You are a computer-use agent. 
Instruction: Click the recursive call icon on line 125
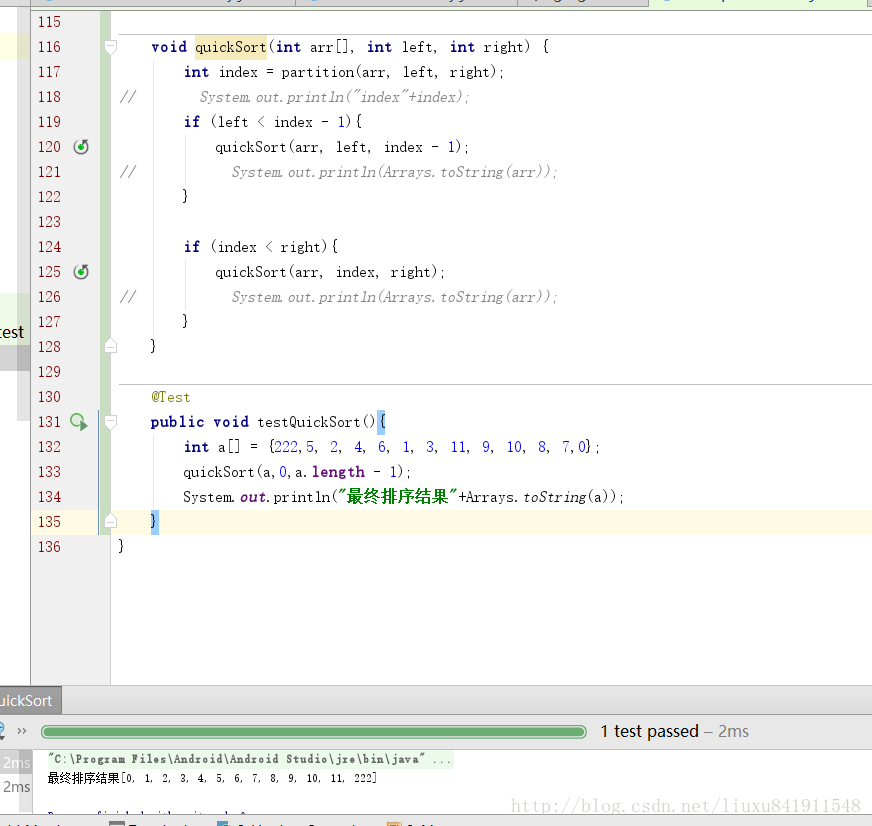coord(81,272)
